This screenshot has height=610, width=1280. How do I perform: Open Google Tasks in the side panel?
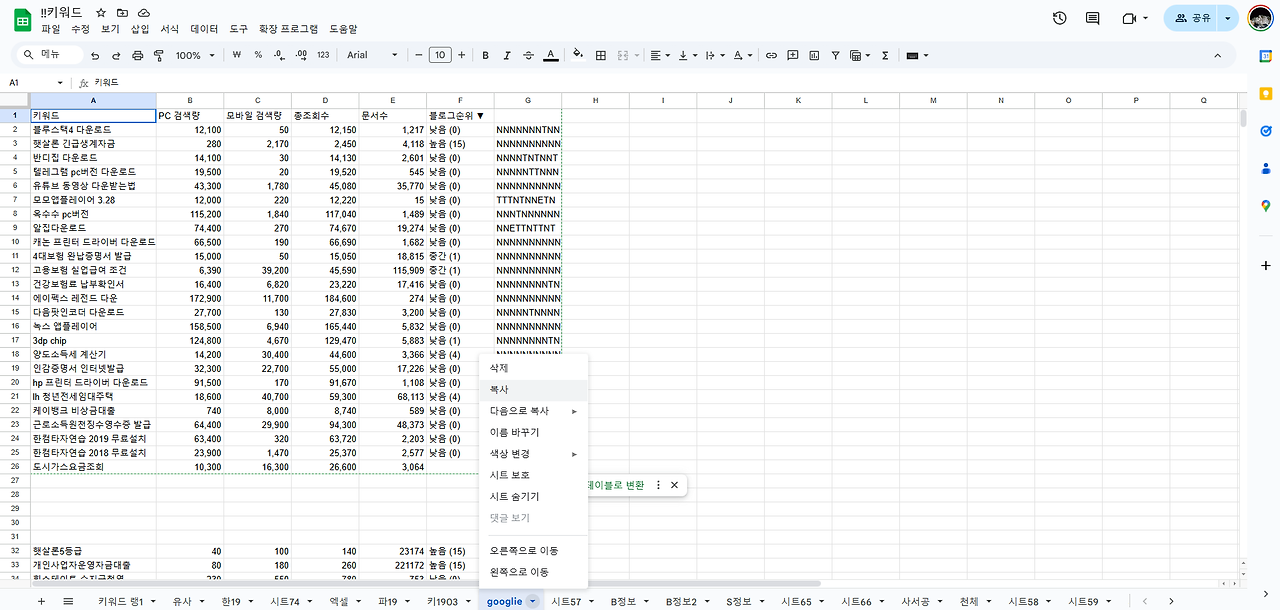coord(1265,130)
